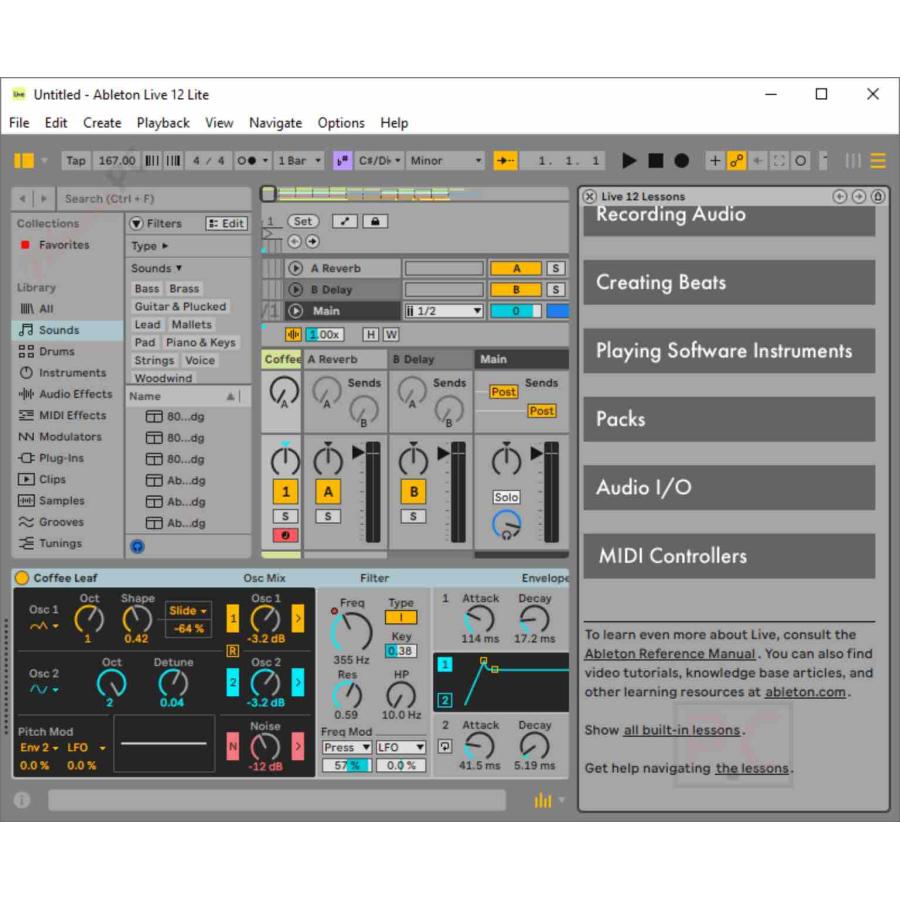Open the Freq Mod Press dropdown in the synth
Screen dimensions: 900x900
tap(346, 747)
